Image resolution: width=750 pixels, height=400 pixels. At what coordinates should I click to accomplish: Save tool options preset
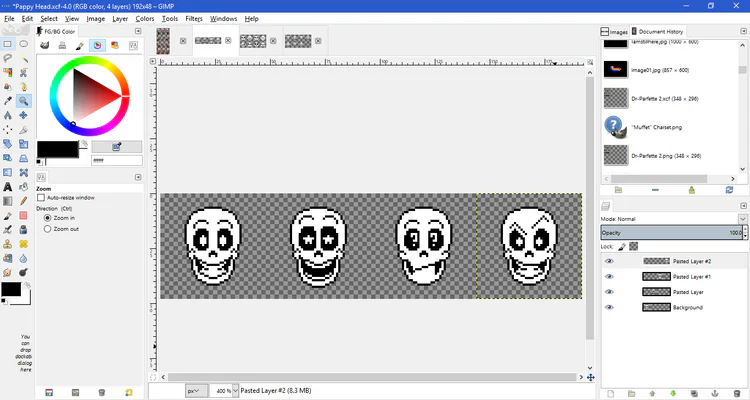[x=49, y=392]
